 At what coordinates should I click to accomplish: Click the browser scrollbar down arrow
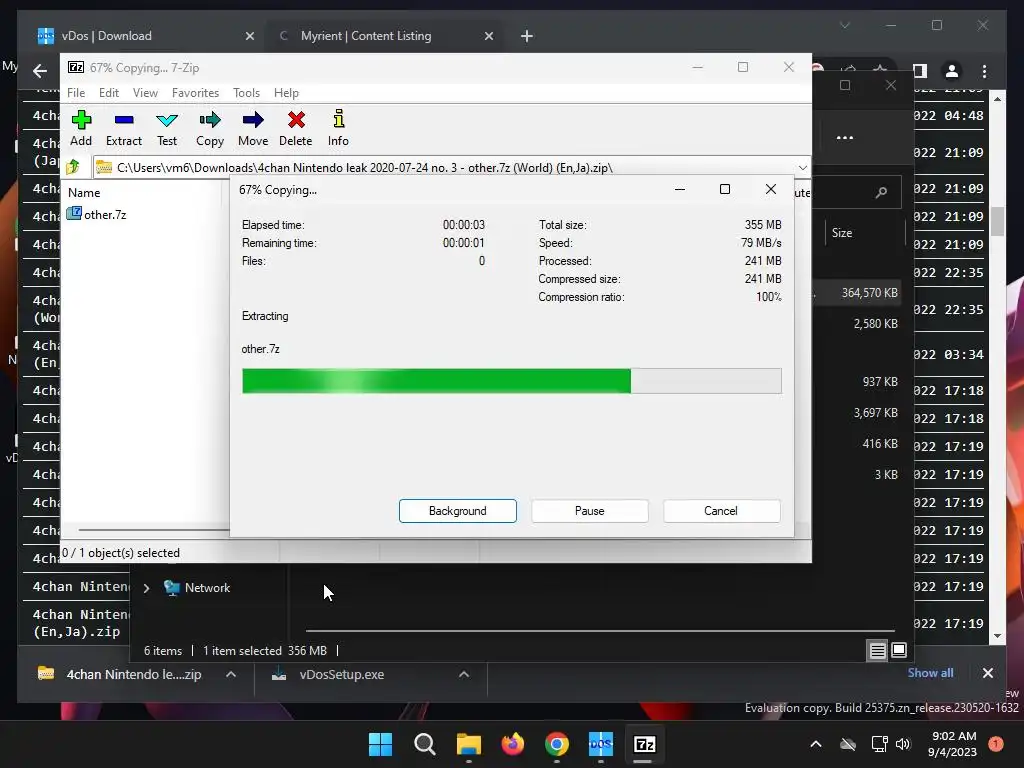(997, 636)
